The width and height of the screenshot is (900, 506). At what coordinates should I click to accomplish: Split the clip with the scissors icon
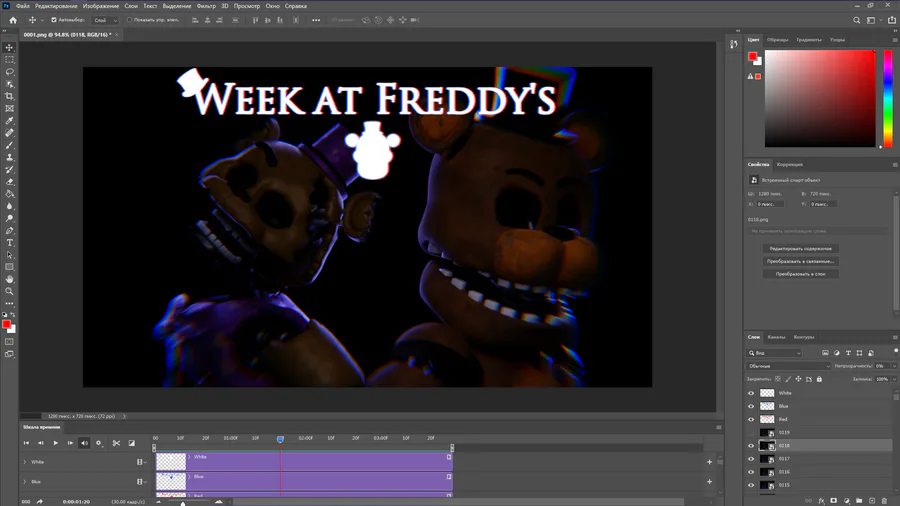click(x=116, y=443)
